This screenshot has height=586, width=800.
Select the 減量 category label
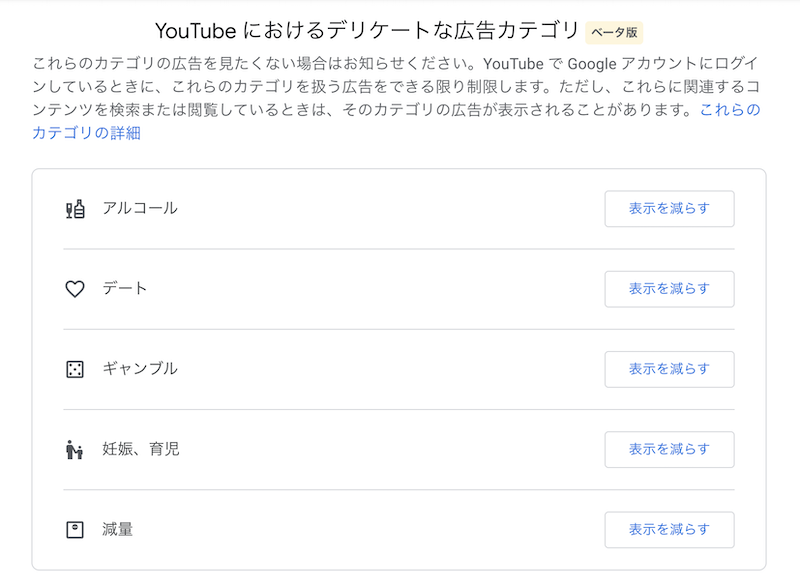pyautogui.click(x=117, y=529)
